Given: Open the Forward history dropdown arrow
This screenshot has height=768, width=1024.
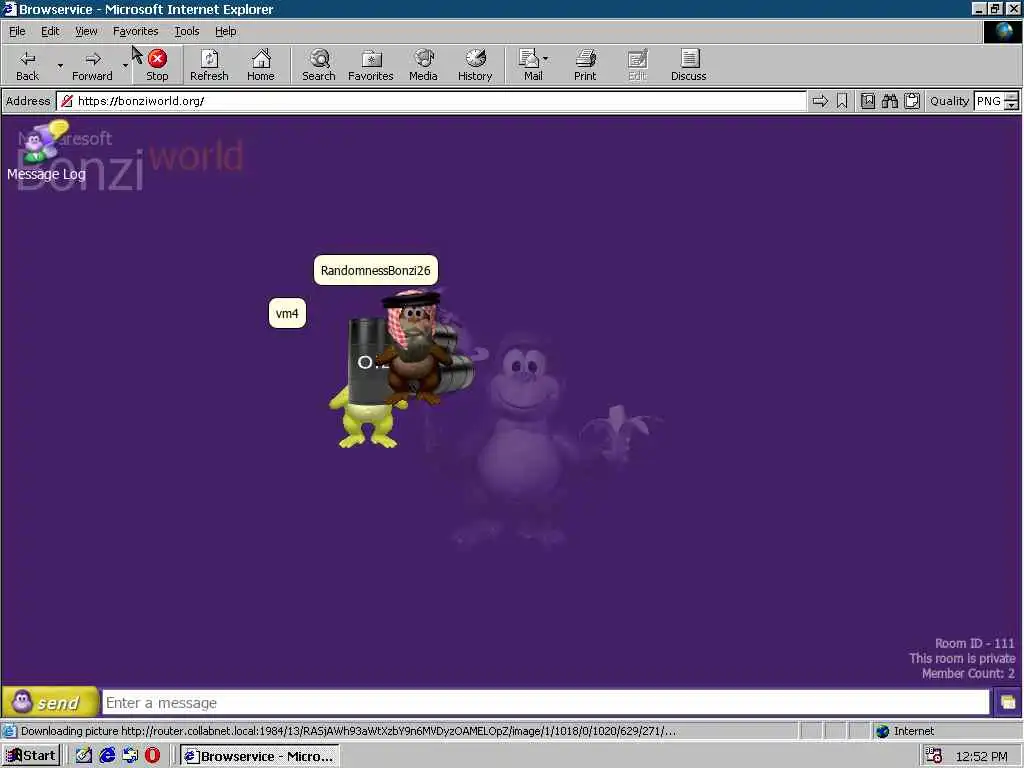Looking at the screenshot, I should click(x=125, y=65).
